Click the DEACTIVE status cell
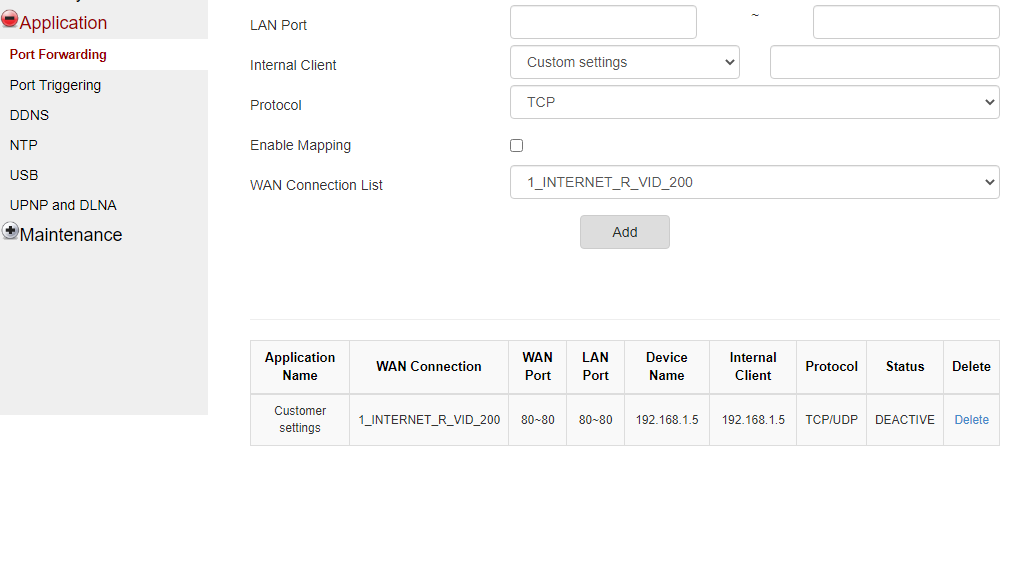 coord(904,420)
